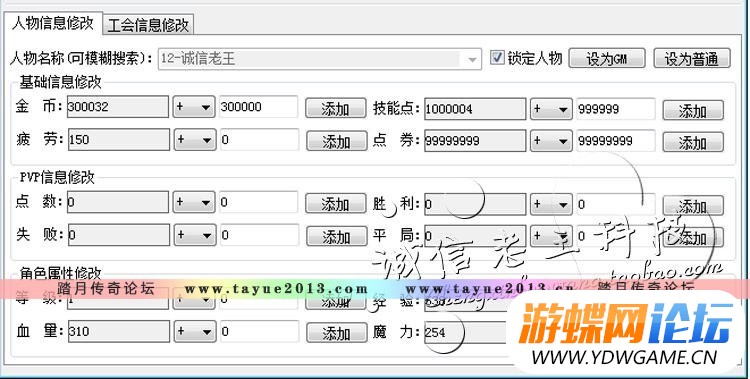Click 添加 button for 点券

pyautogui.click(x=693, y=142)
